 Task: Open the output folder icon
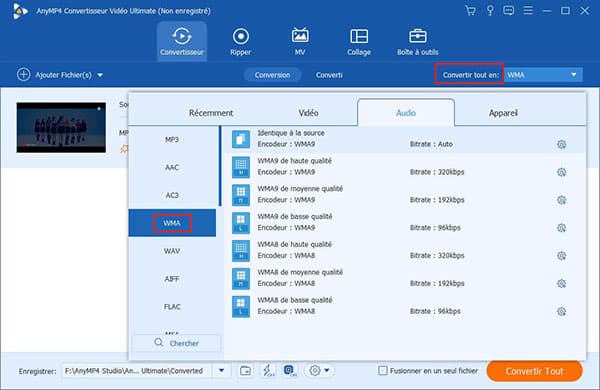click(x=245, y=370)
